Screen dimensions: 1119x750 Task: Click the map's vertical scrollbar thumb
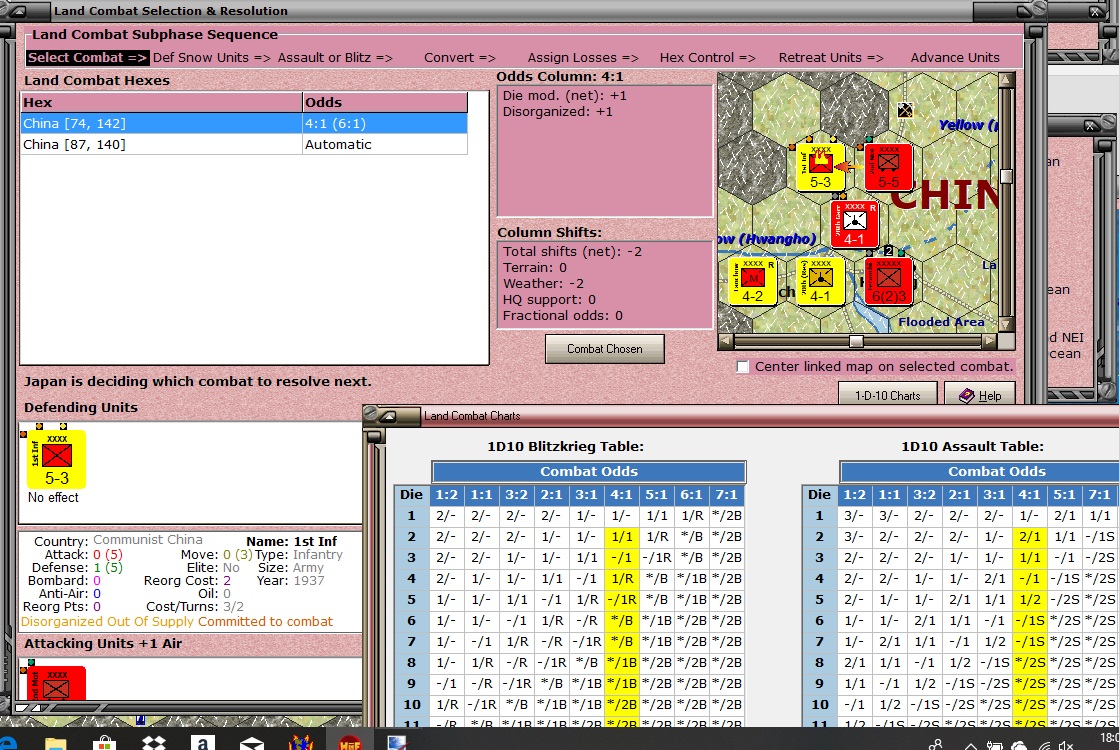(1006, 176)
